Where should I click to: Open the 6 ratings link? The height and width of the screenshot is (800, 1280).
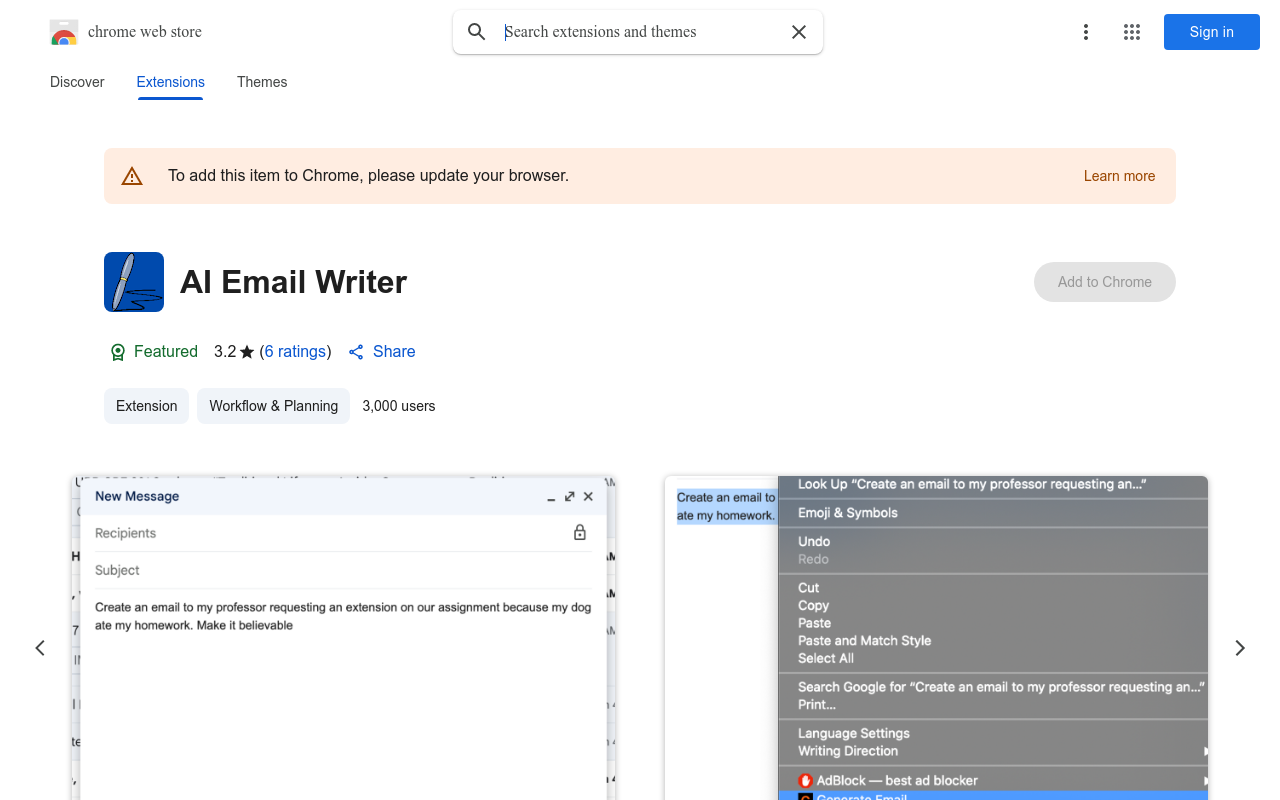click(x=295, y=352)
